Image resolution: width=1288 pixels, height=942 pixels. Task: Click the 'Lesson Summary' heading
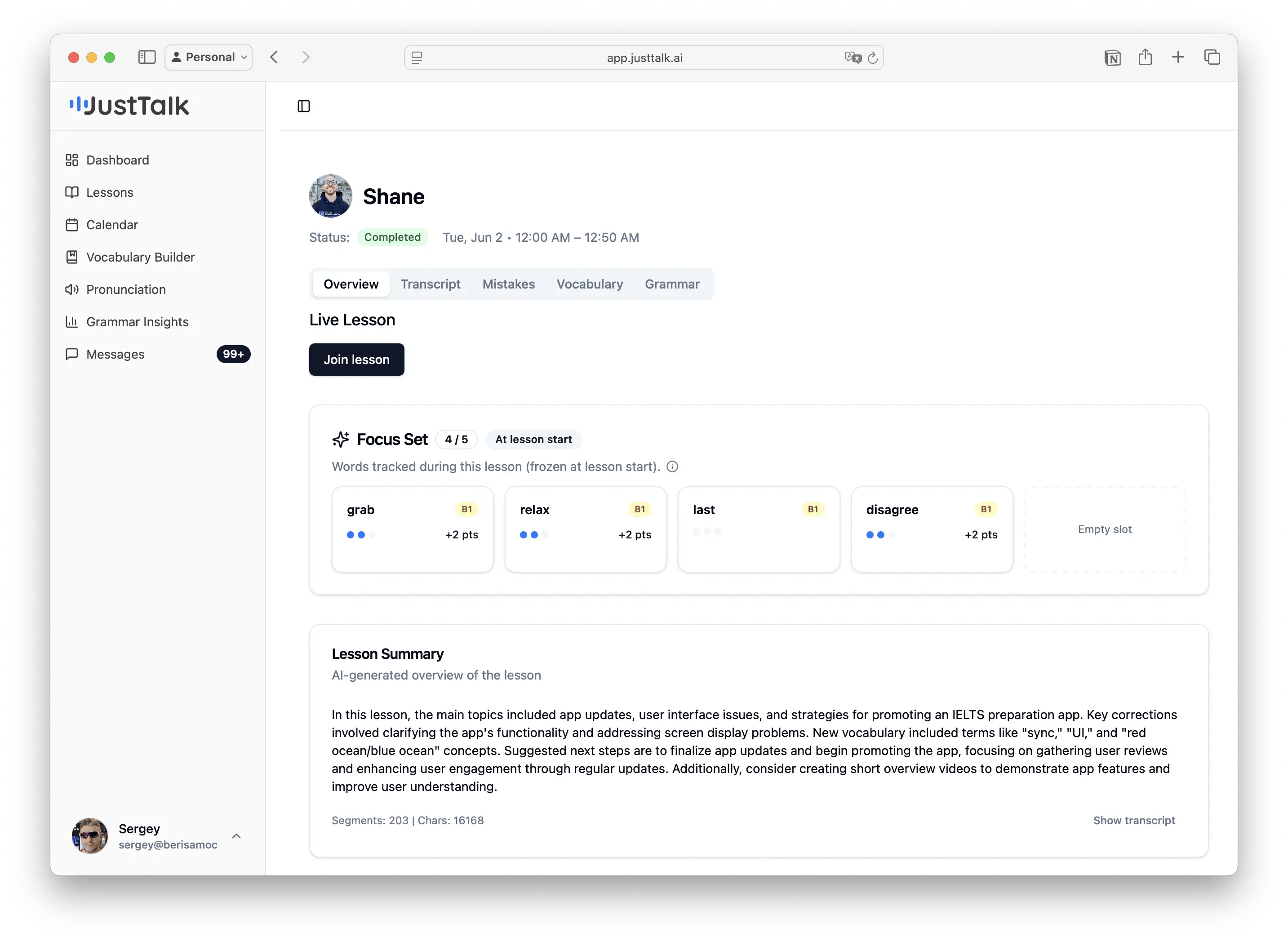pyautogui.click(x=387, y=654)
